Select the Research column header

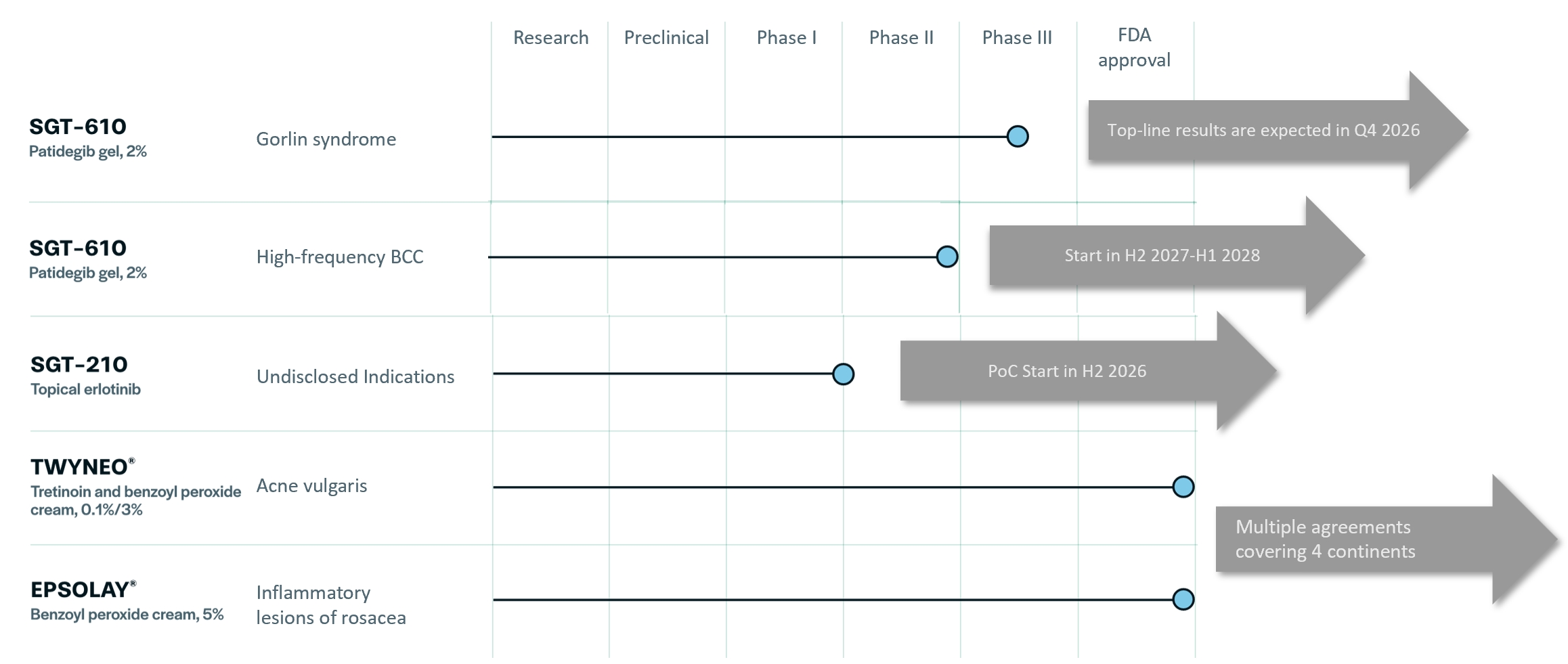coord(550,38)
